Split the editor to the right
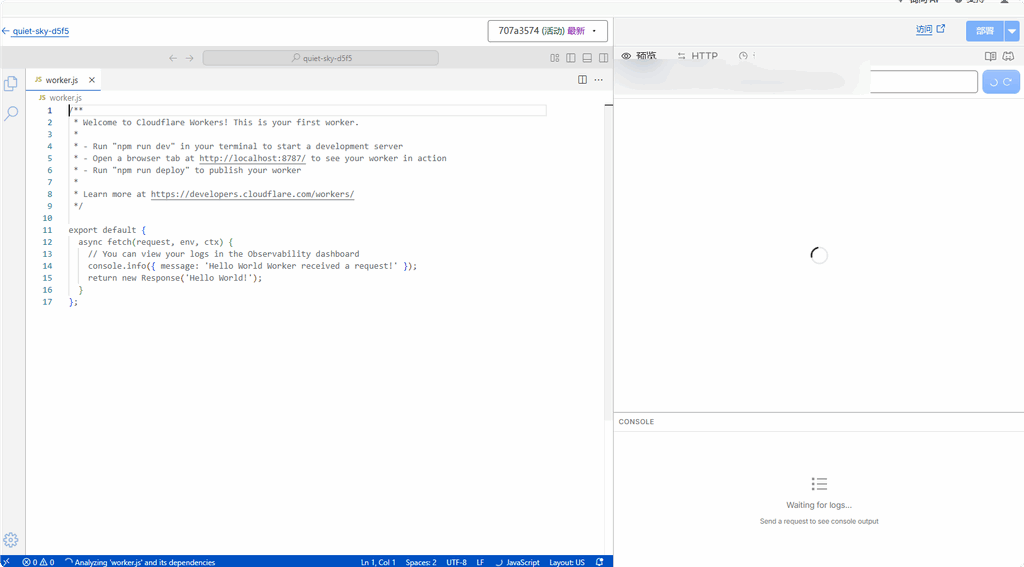This screenshot has width=1024, height=567. [583, 80]
